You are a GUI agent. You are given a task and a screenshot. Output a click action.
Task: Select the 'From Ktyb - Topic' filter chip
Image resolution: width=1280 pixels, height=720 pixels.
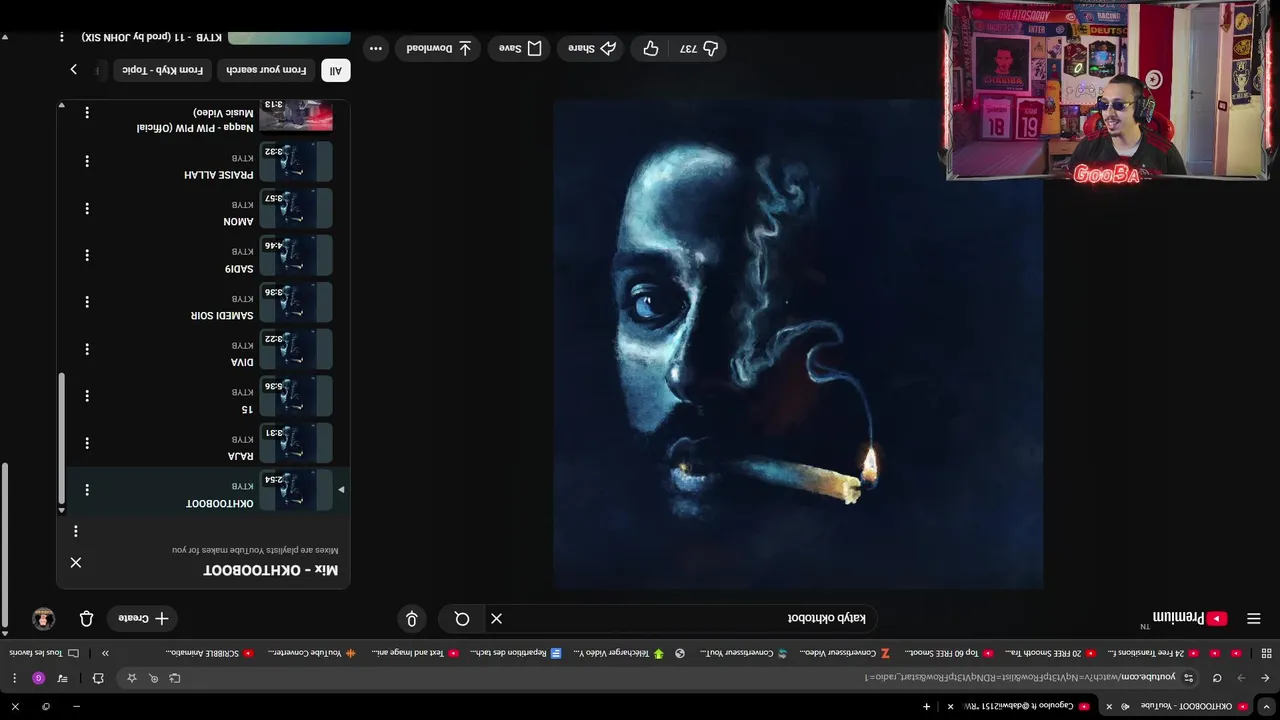[x=163, y=70]
